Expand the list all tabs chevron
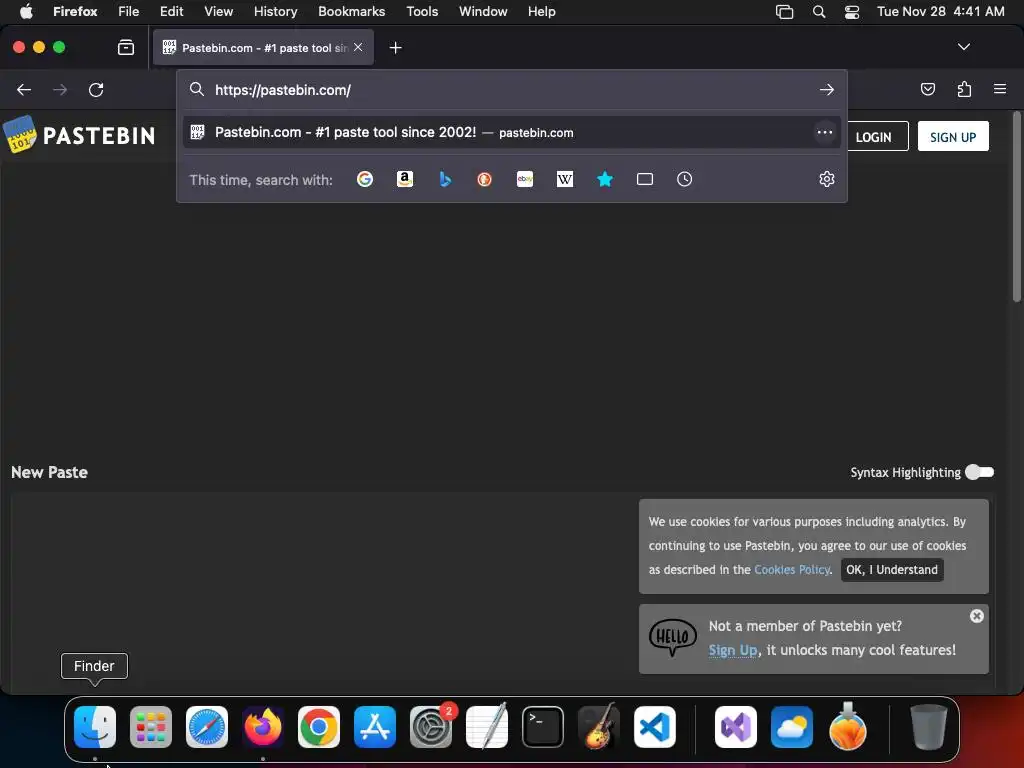The image size is (1024, 768). pos(963,47)
